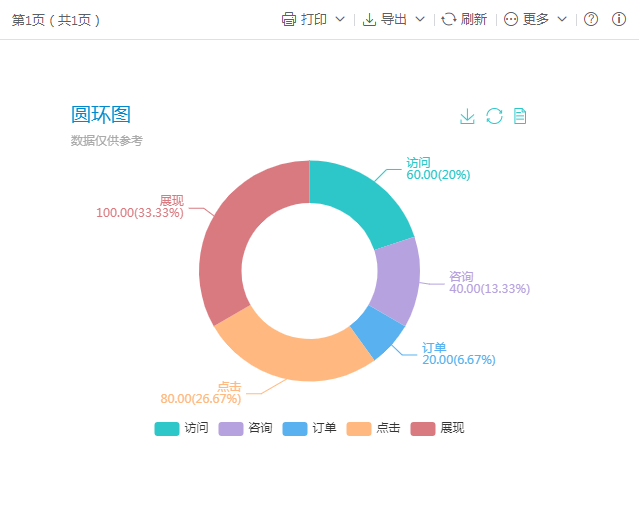This screenshot has width=639, height=518.
Task: Expand the dropdown arrow next to 导出
Action: click(420, 19)
